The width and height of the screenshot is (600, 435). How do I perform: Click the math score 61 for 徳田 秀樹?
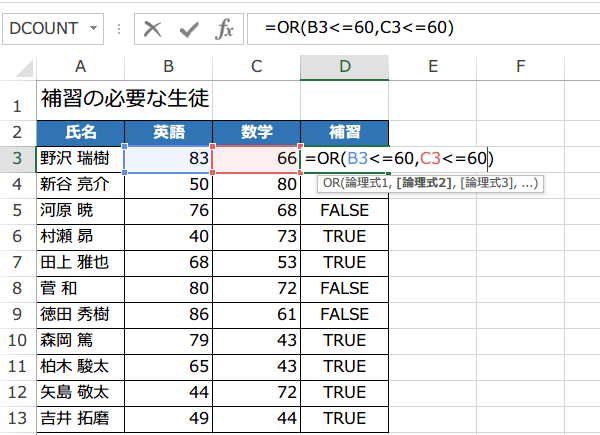coord(256,314)
